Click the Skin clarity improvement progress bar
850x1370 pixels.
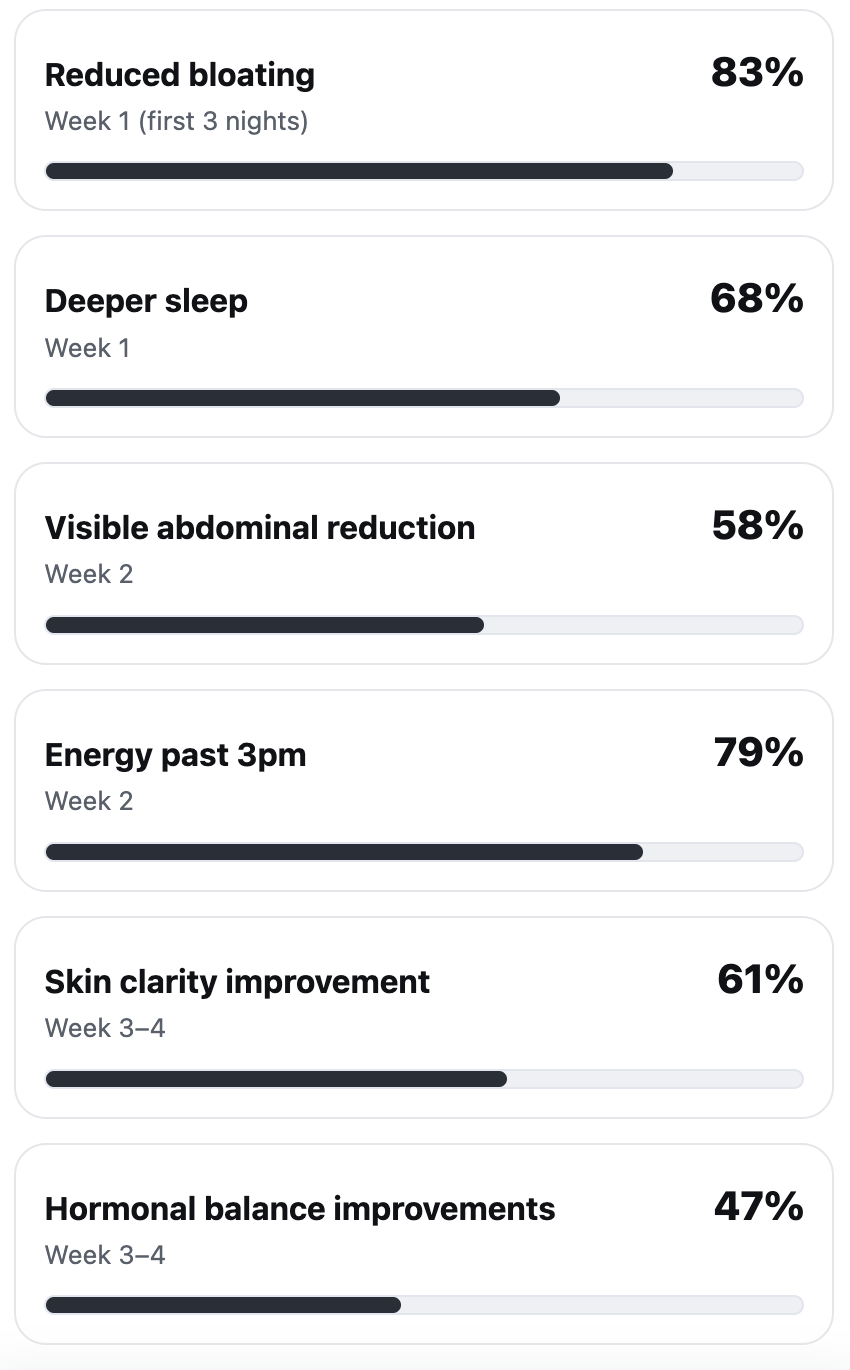click(x=424, y=1079)
